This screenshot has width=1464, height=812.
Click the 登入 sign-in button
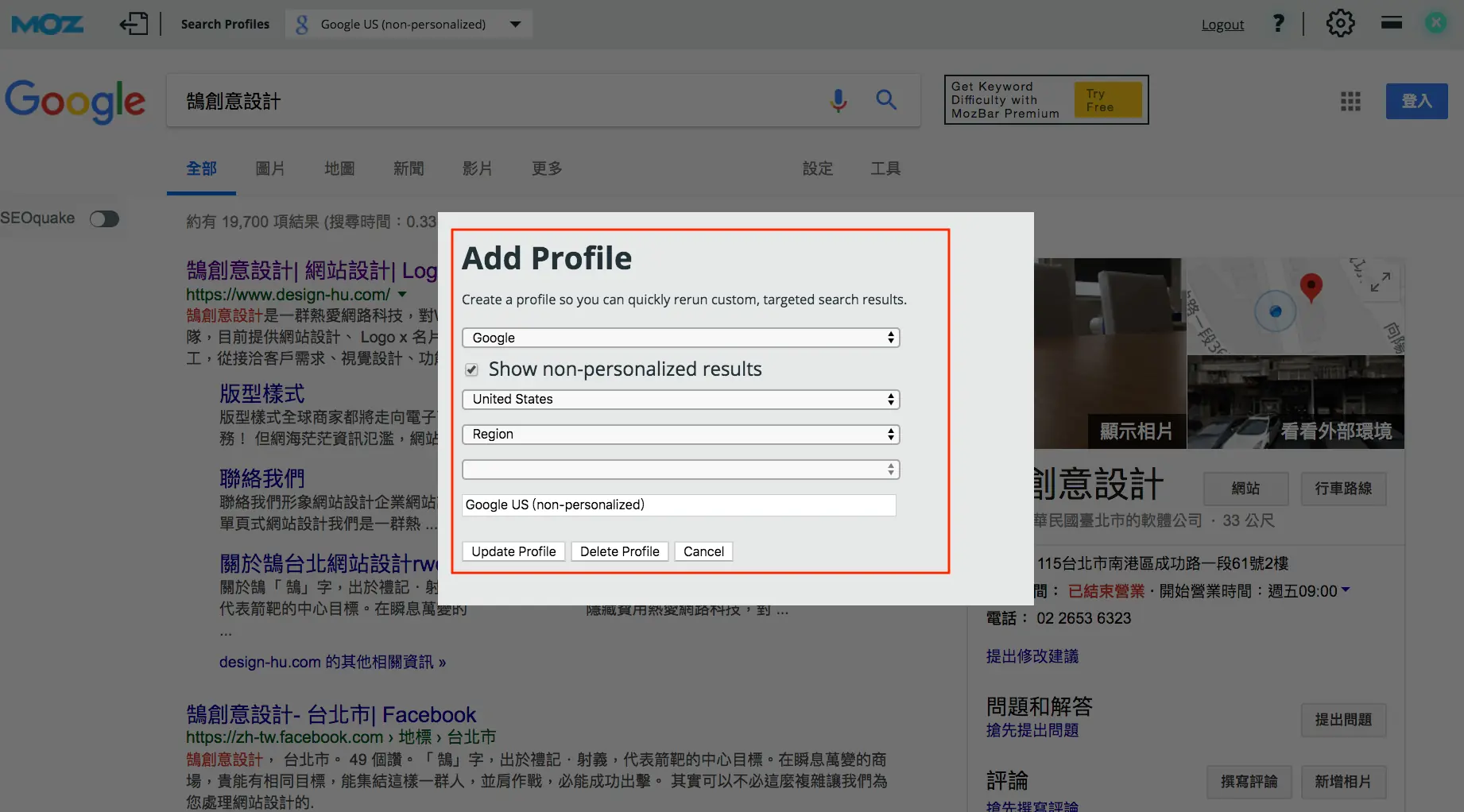click(1416, 101)
